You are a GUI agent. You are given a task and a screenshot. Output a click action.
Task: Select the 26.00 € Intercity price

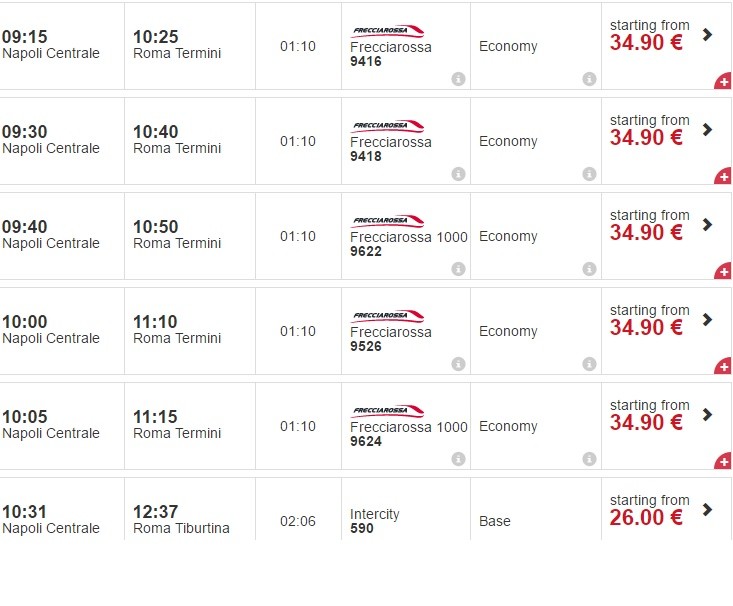tap(646, 518)
